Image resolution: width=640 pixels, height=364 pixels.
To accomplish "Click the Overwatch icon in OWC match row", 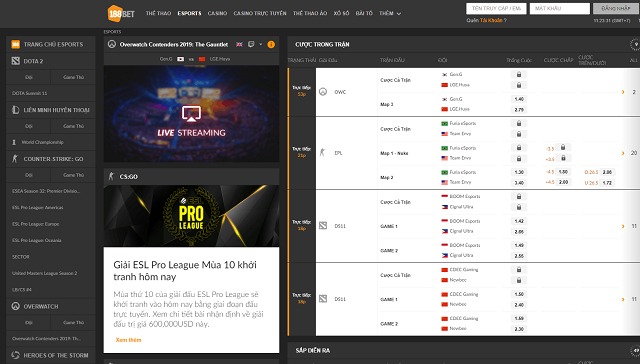I will click(323, 92).
